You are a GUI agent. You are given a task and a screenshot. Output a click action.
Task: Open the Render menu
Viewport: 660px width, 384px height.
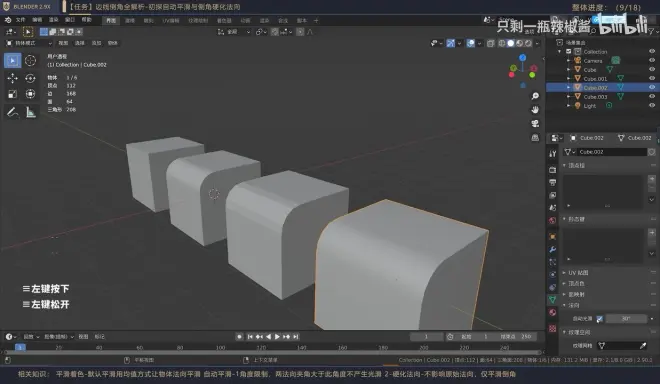click(53, 20)
